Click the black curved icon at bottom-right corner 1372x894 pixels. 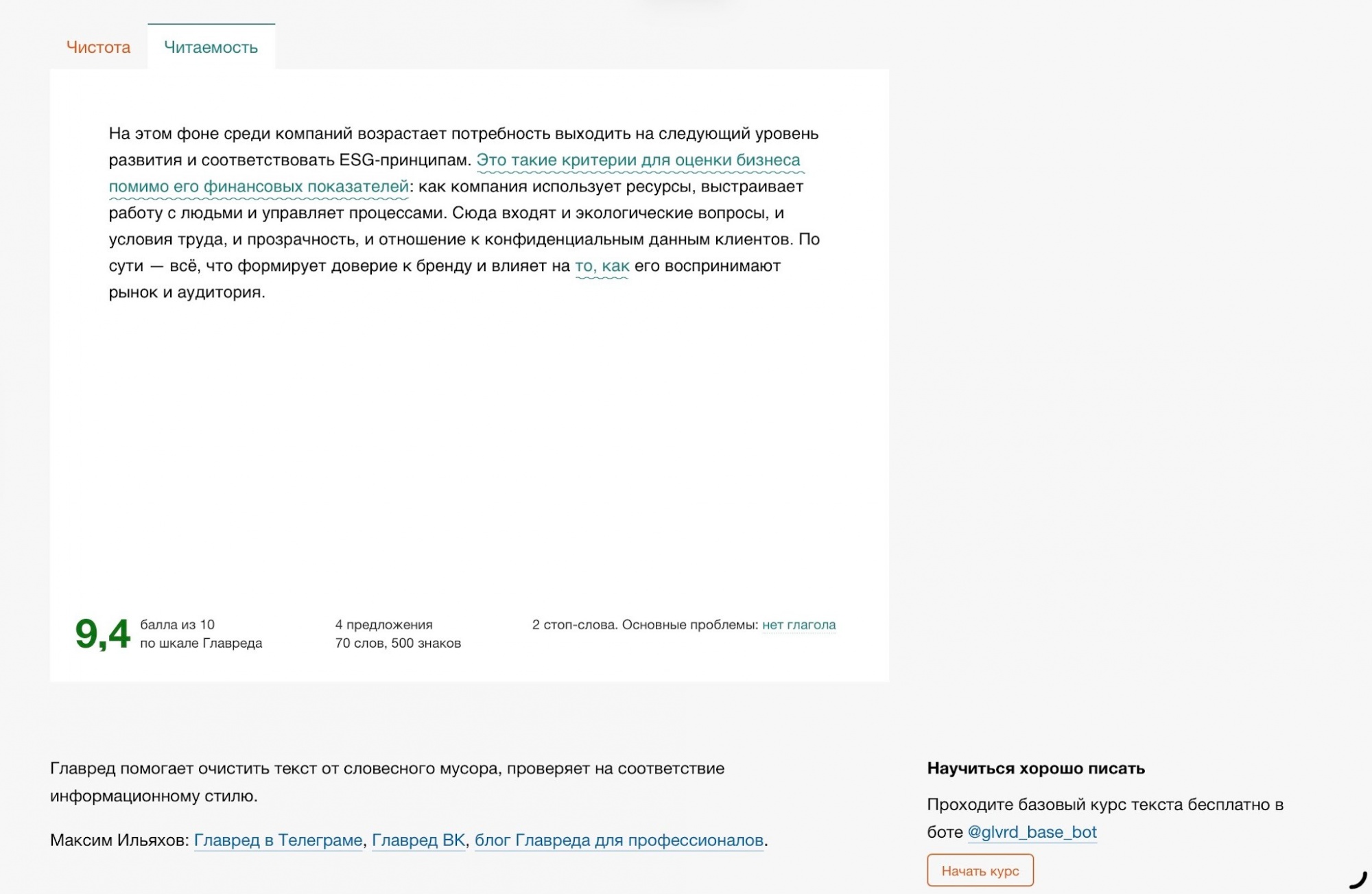pos(1358,880)
